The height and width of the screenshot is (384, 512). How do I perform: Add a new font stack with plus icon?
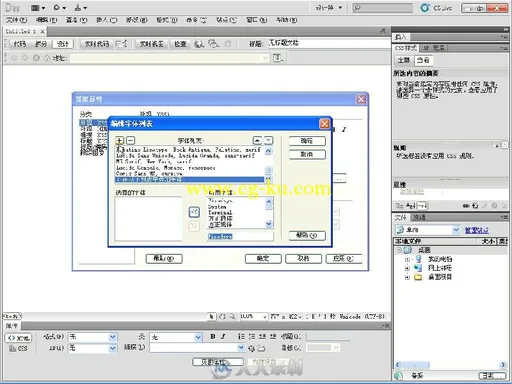tap(119, 140)
